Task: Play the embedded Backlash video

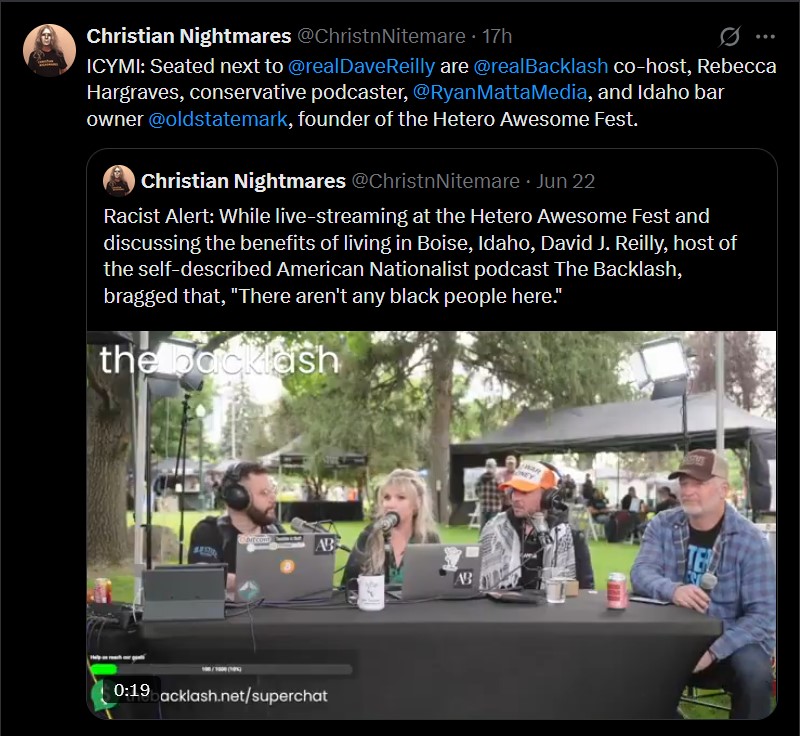Action: (x=432, y=525)
